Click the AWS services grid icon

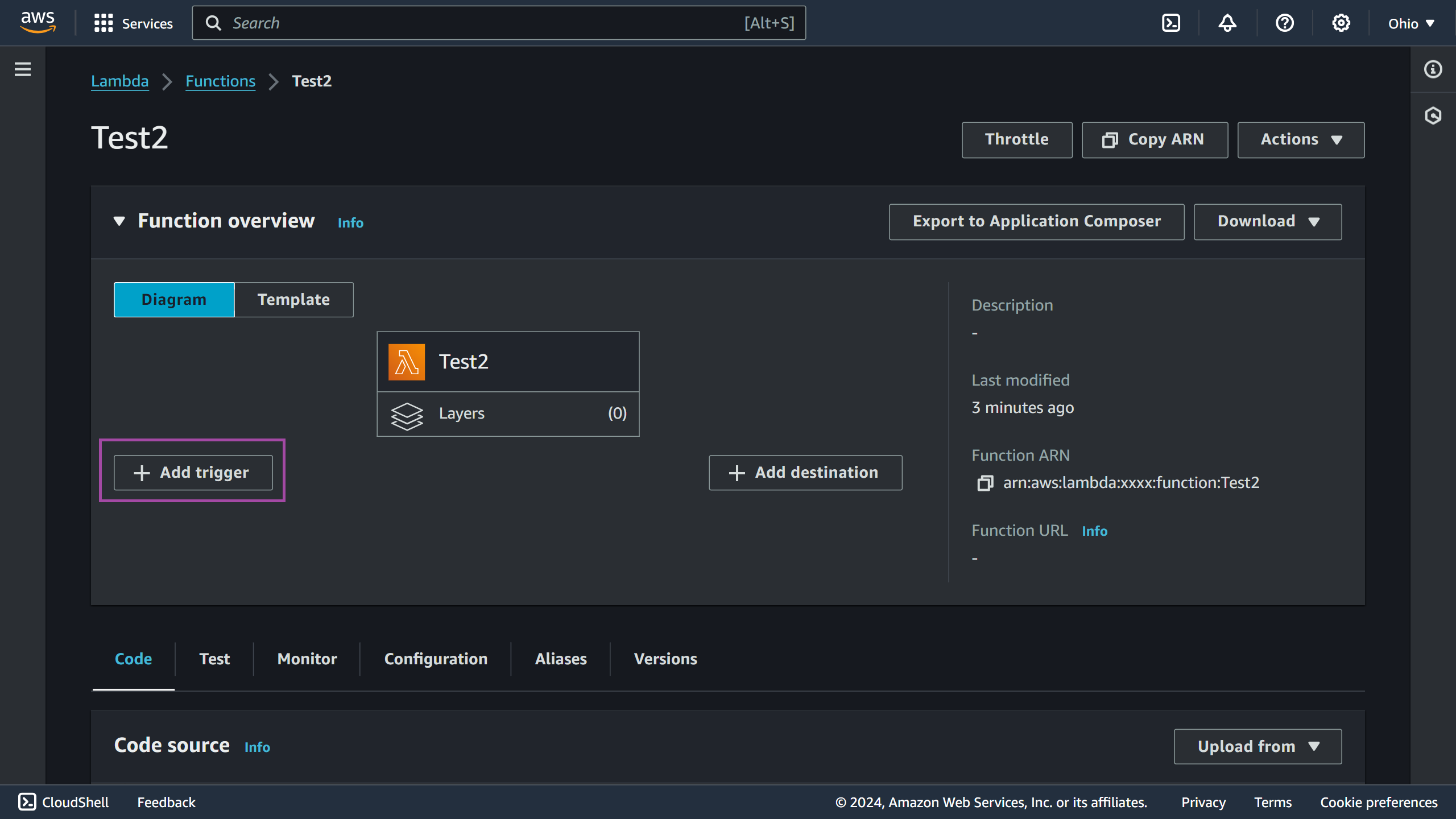coord(103,22)
